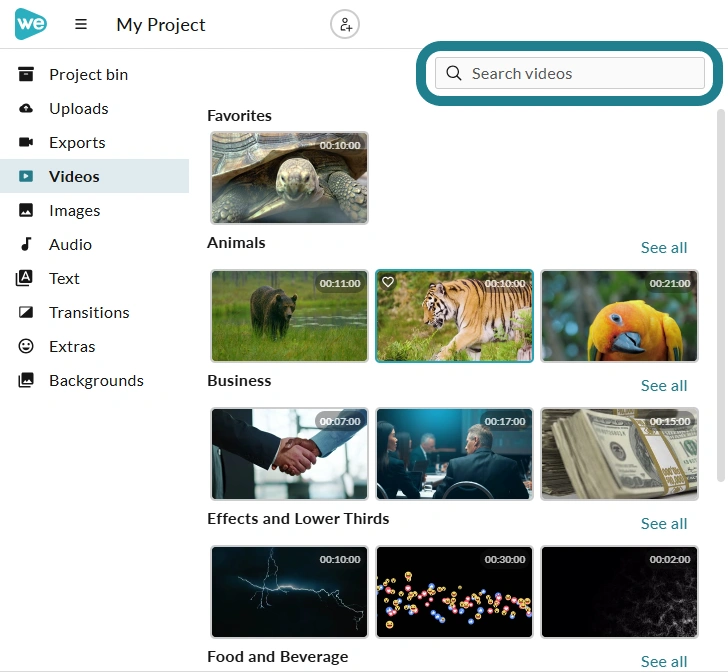Click the Search videos input field
This screenshot has width=728, height=672.
[x=570, y=73]
